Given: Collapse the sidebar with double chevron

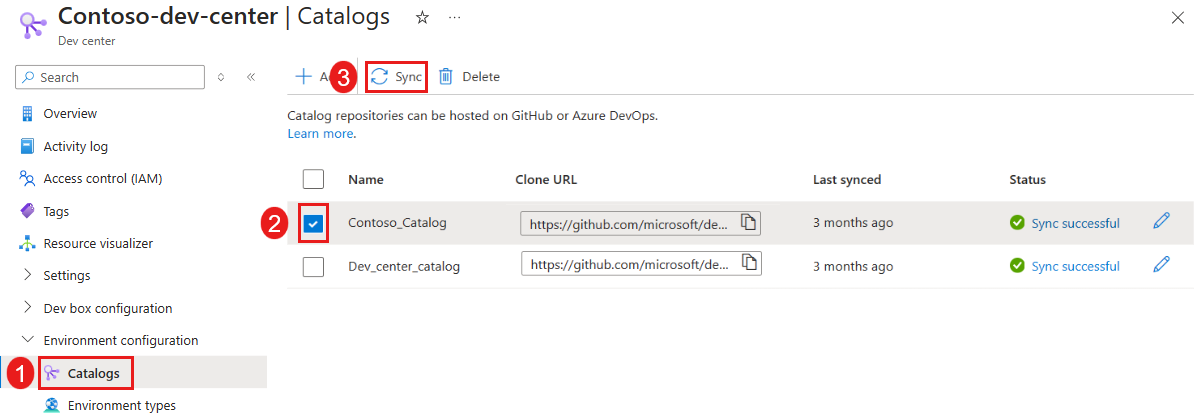Looking at the screenshot, I should tap(251, 77).
